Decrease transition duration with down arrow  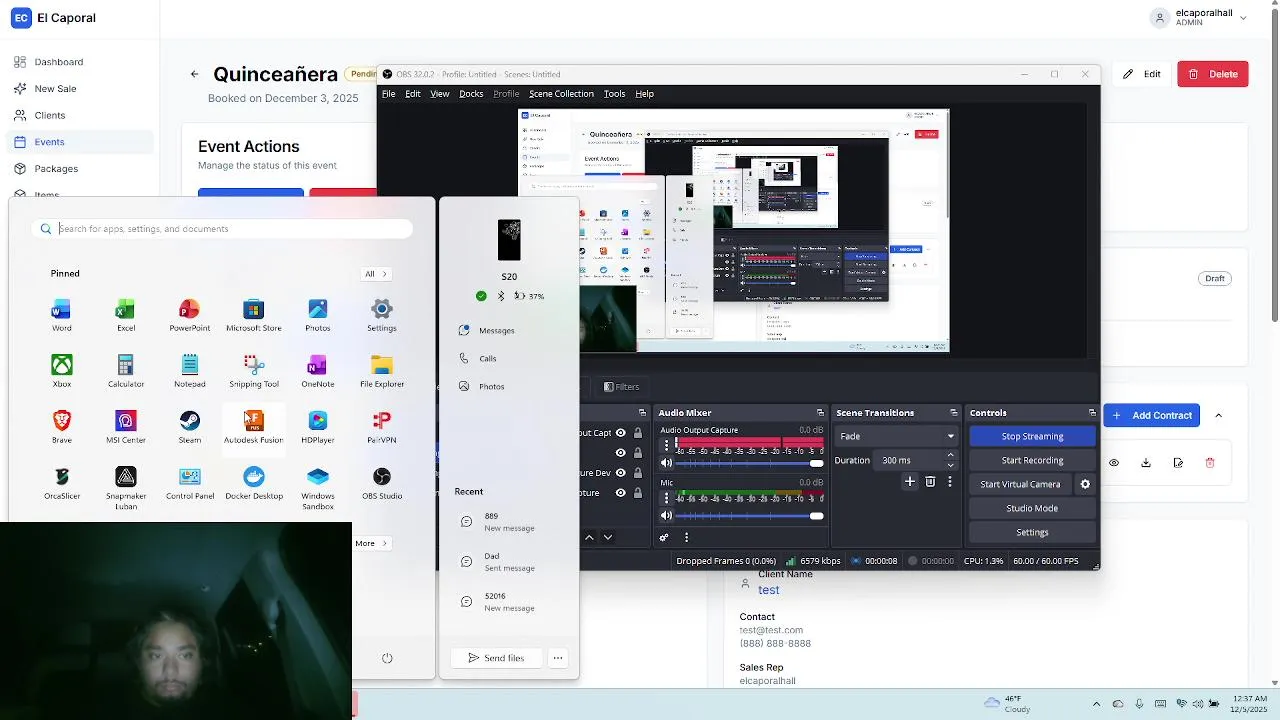pos(950,465)
